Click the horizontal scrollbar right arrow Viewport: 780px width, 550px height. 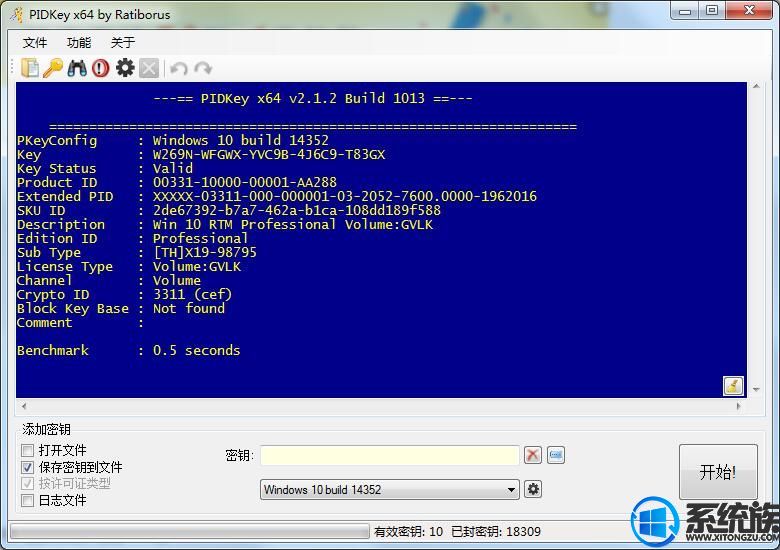[738, 406]
